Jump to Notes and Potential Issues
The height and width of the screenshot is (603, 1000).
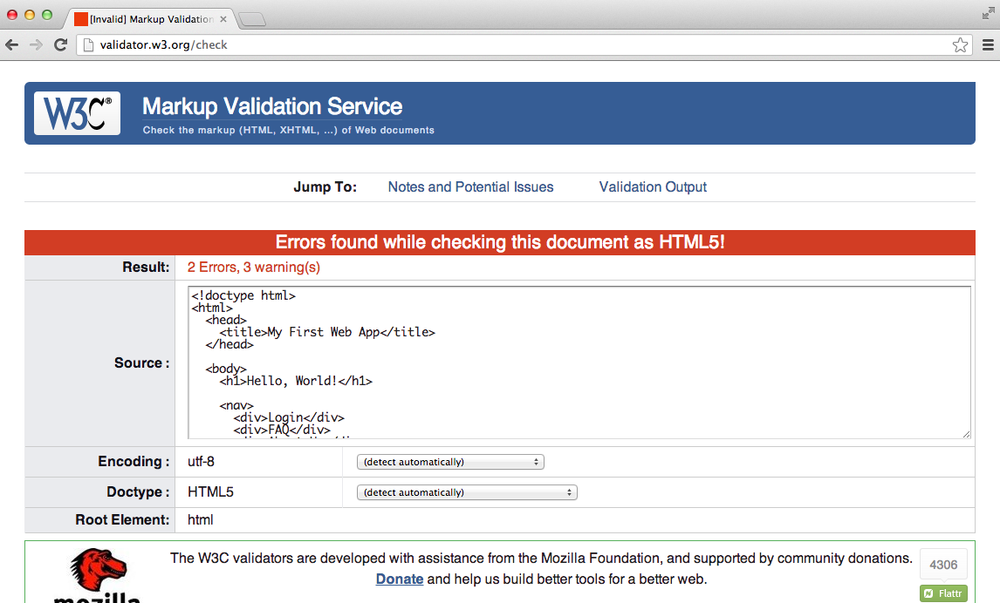(470, 186)
